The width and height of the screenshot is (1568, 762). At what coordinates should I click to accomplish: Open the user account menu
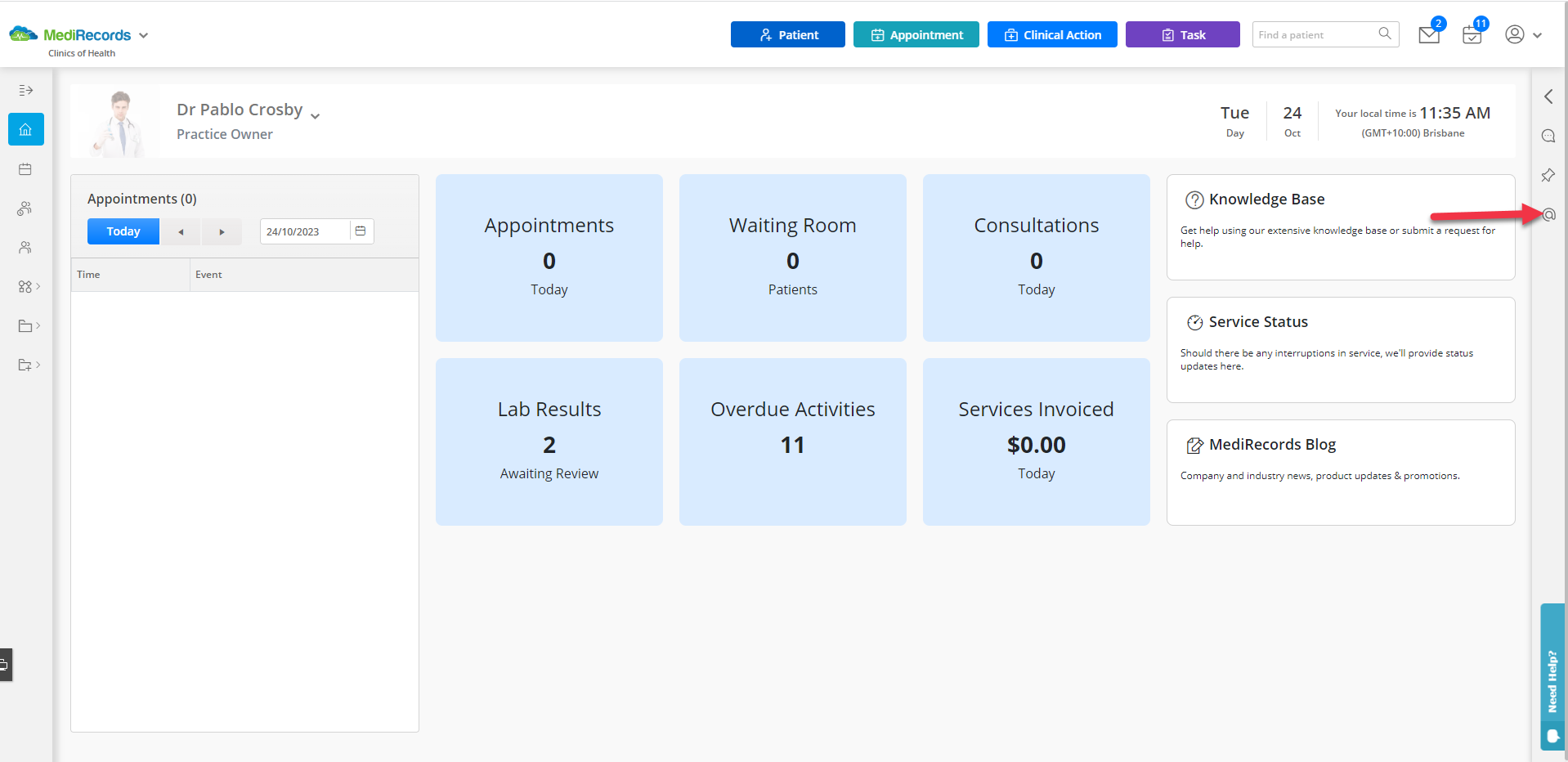pyautogui.click(x=1523, y=34)
